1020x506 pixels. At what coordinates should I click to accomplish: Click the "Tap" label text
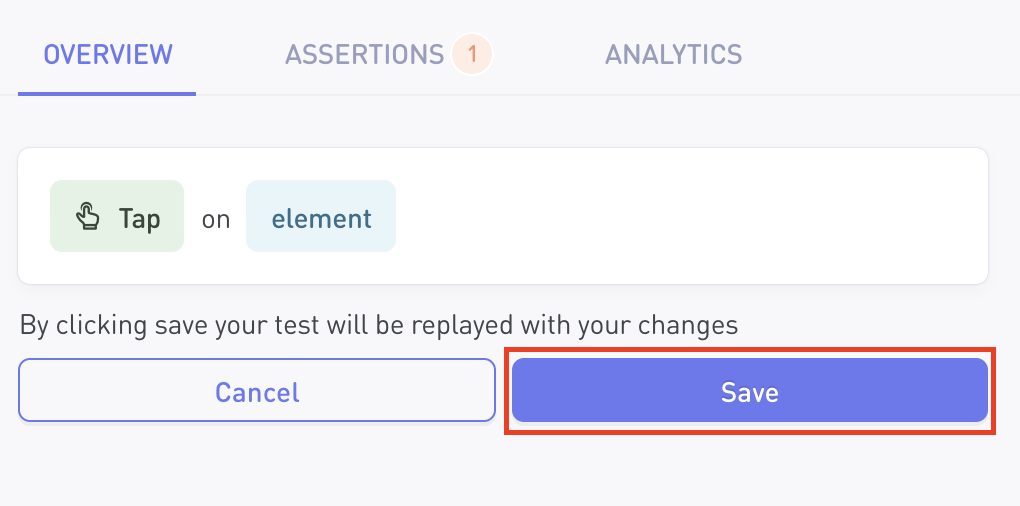pos(139,218)
